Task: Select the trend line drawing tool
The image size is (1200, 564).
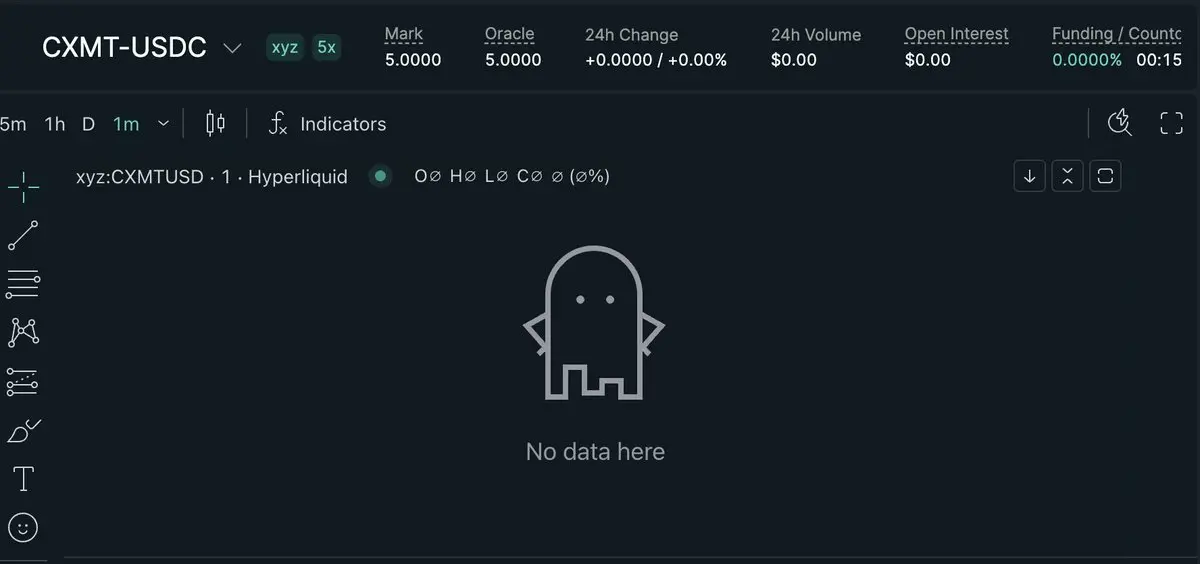Action: (x=23, y=236)
